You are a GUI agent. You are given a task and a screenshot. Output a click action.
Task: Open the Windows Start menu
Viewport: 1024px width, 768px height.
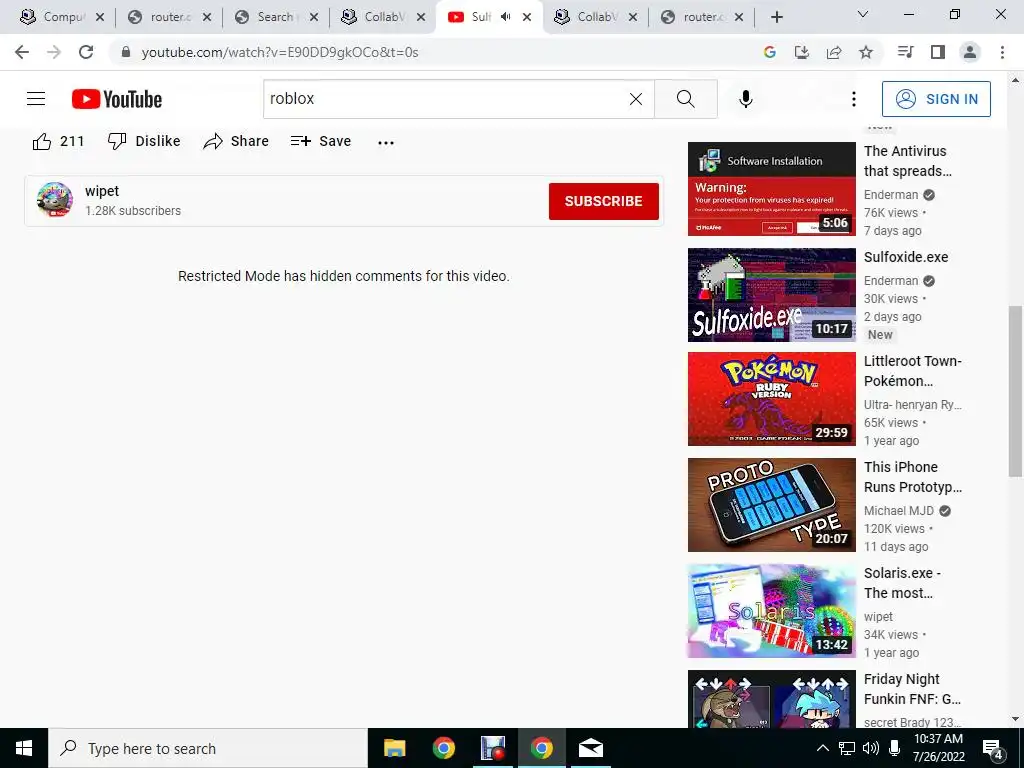point(24,748)
